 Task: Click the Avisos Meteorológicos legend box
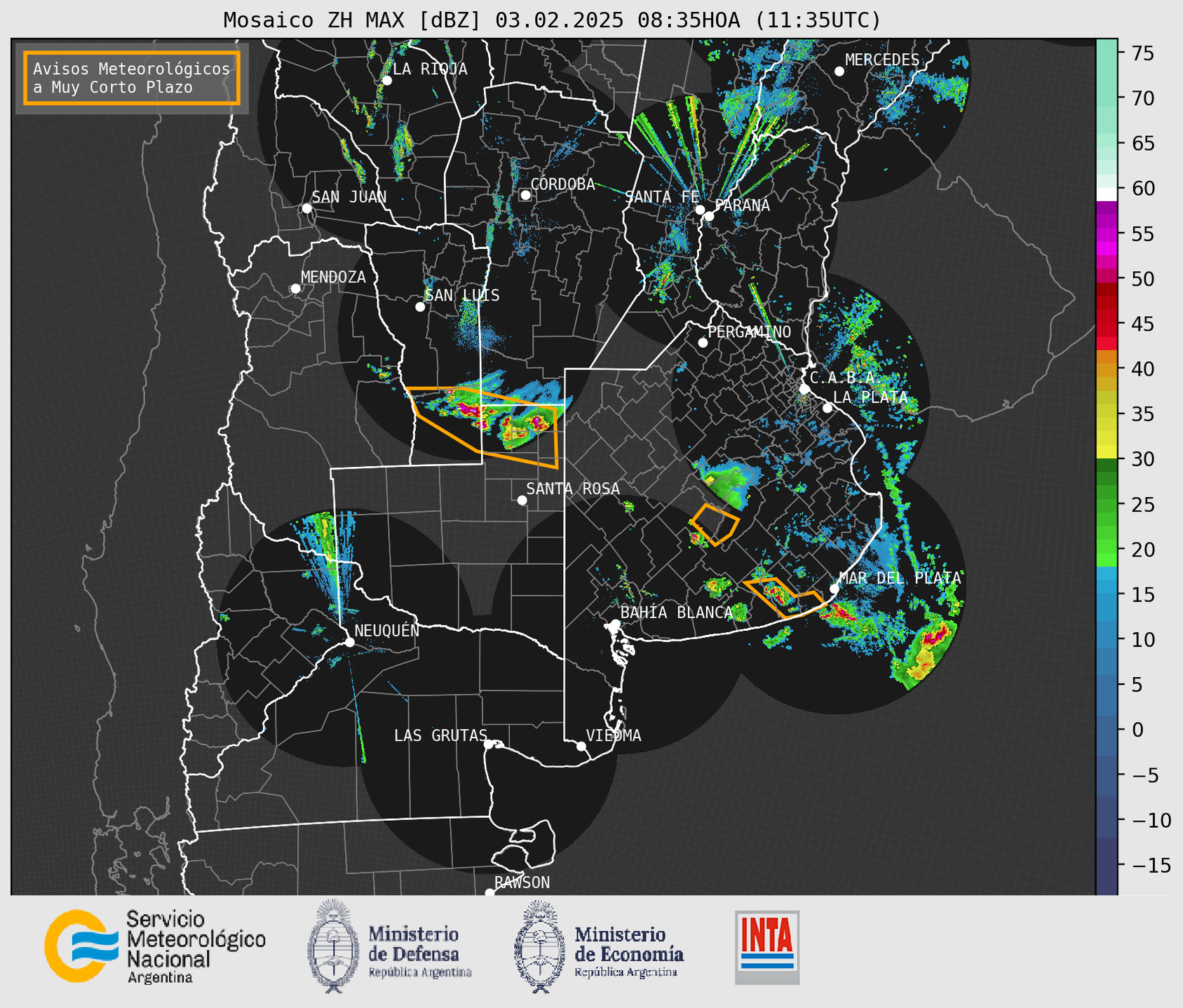(132, 78)
